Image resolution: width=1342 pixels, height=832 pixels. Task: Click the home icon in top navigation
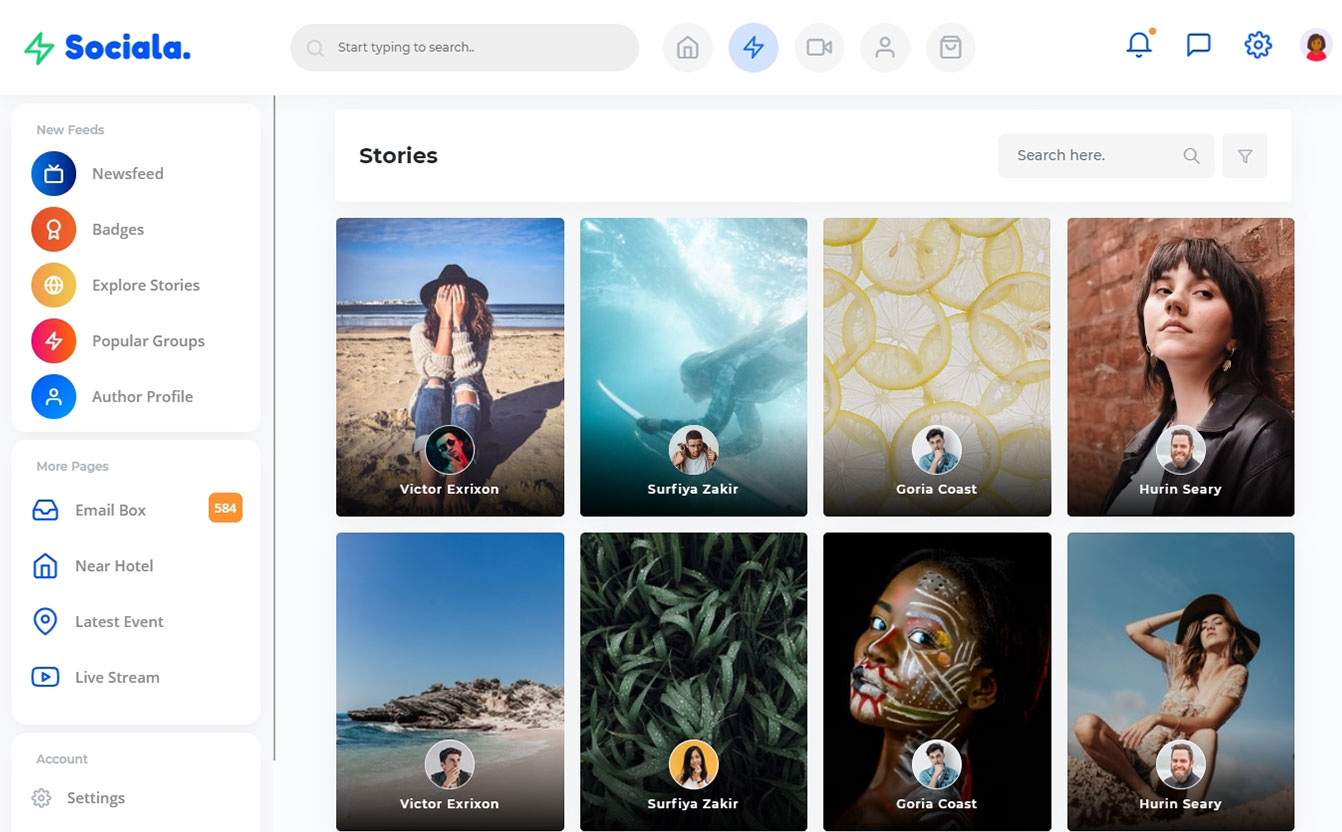(x=687, y=48)
